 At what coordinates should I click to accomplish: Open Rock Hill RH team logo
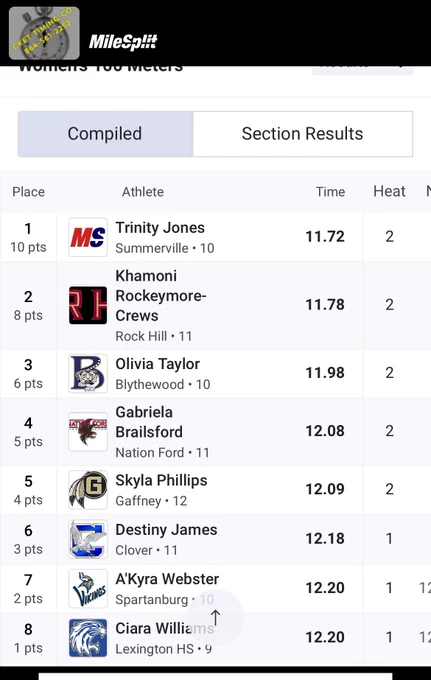pos(88,305)
